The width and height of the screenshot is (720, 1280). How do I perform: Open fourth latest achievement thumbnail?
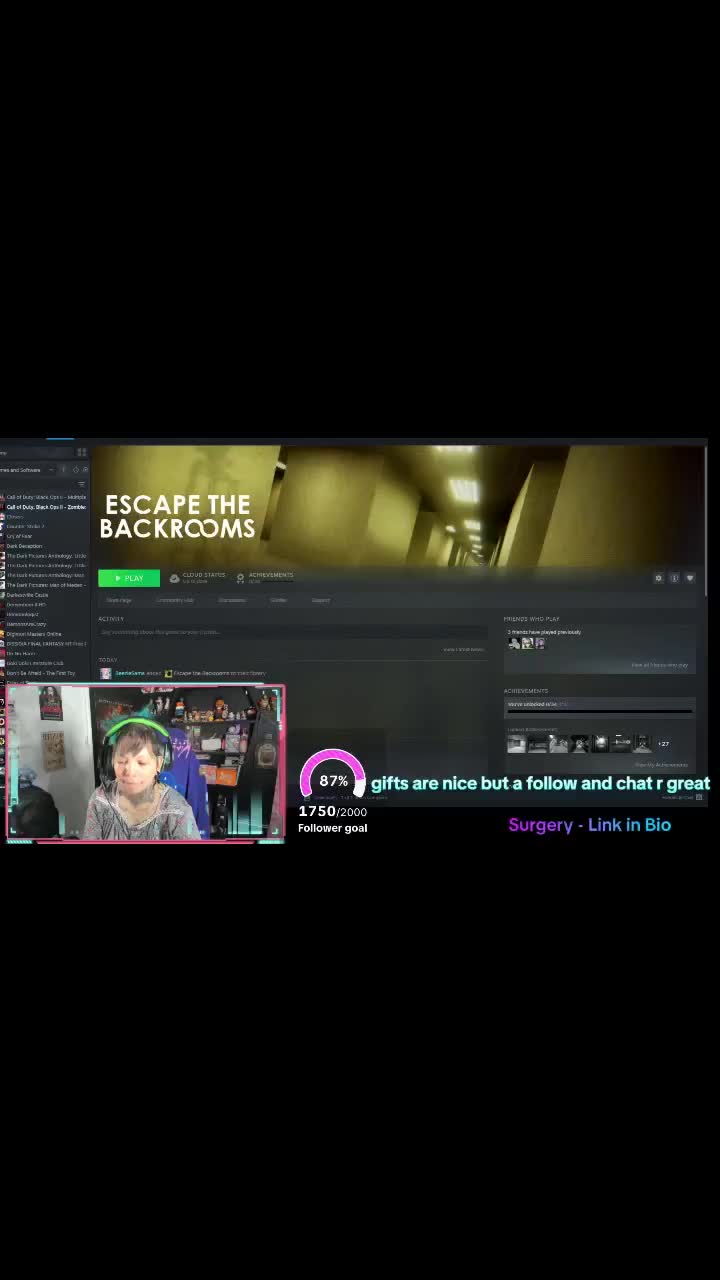pos(579,743)
